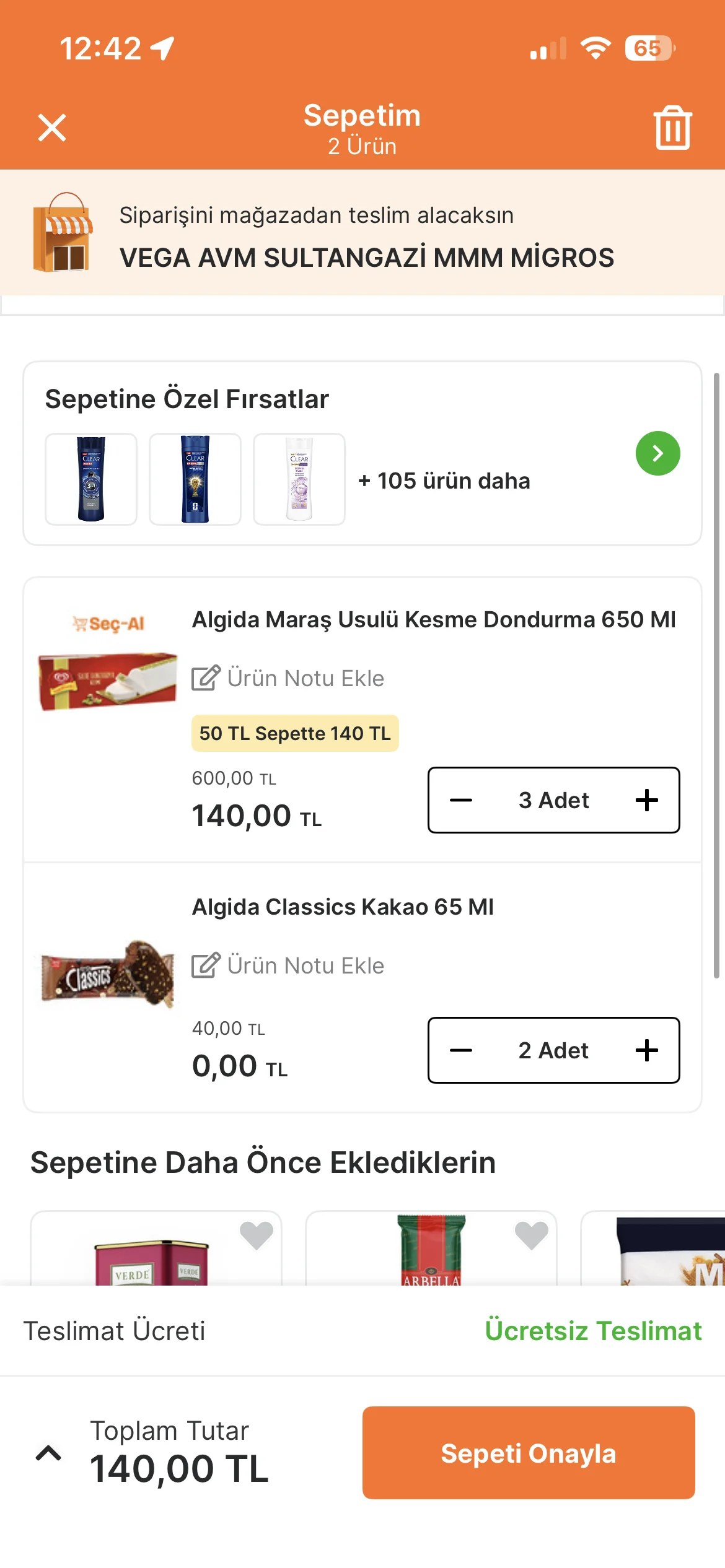Favorite the Arbella product with heart icon
Image resolution: width=725 pixels, height=1568 pixels.
point(531,1235)
